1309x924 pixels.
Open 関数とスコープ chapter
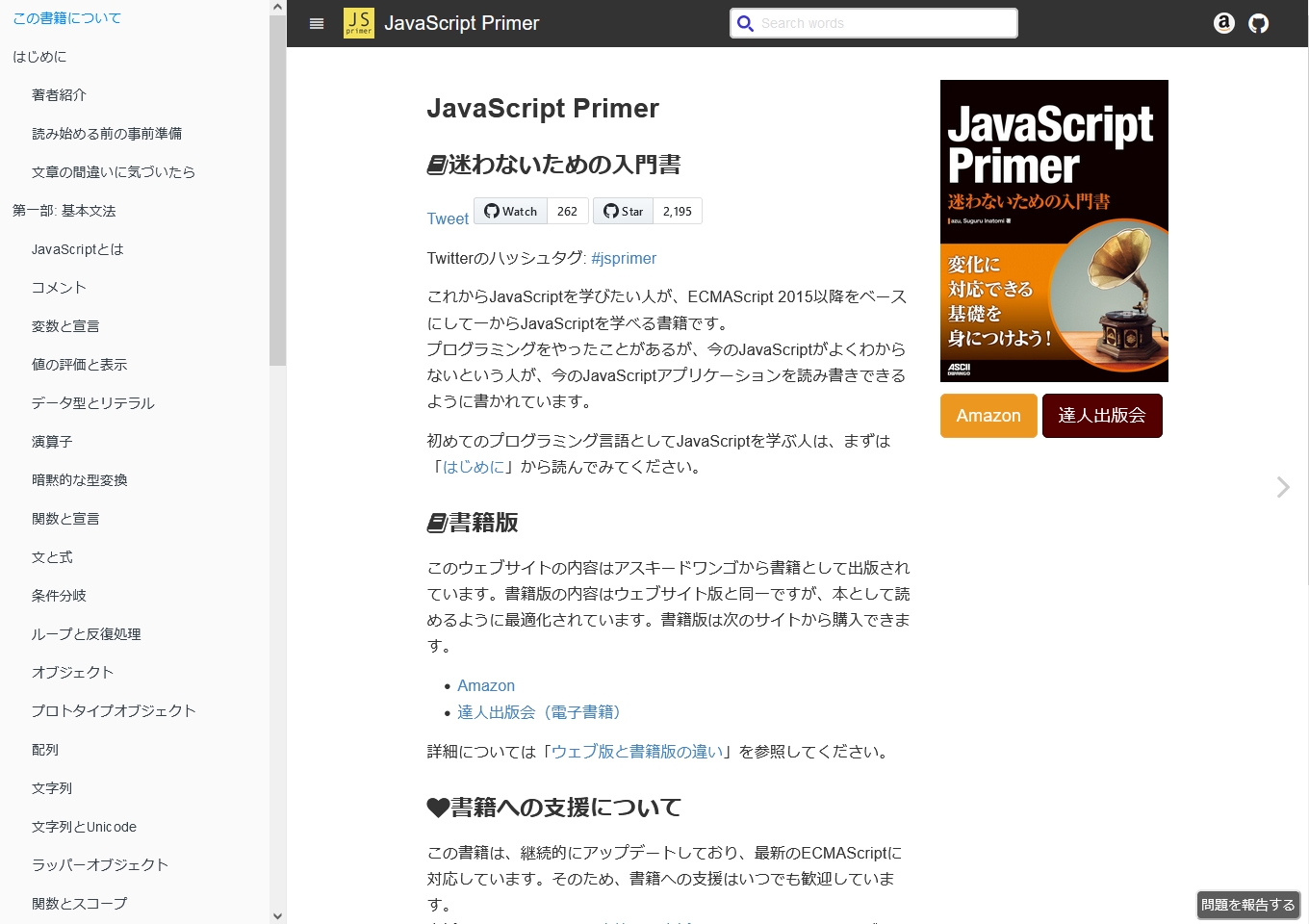(x=80, y=904)
